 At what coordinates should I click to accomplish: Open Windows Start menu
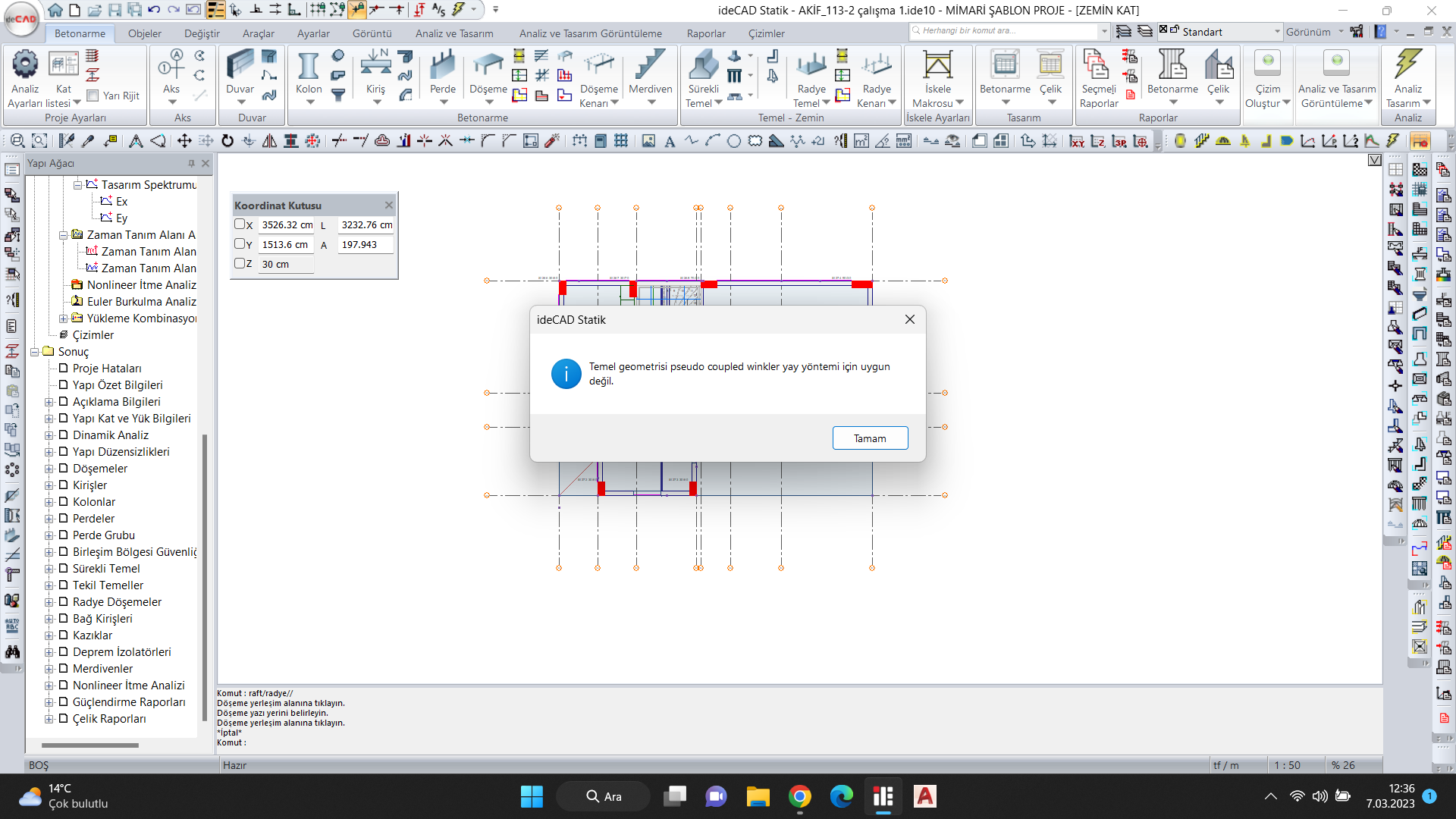click(x=532, y=796)
